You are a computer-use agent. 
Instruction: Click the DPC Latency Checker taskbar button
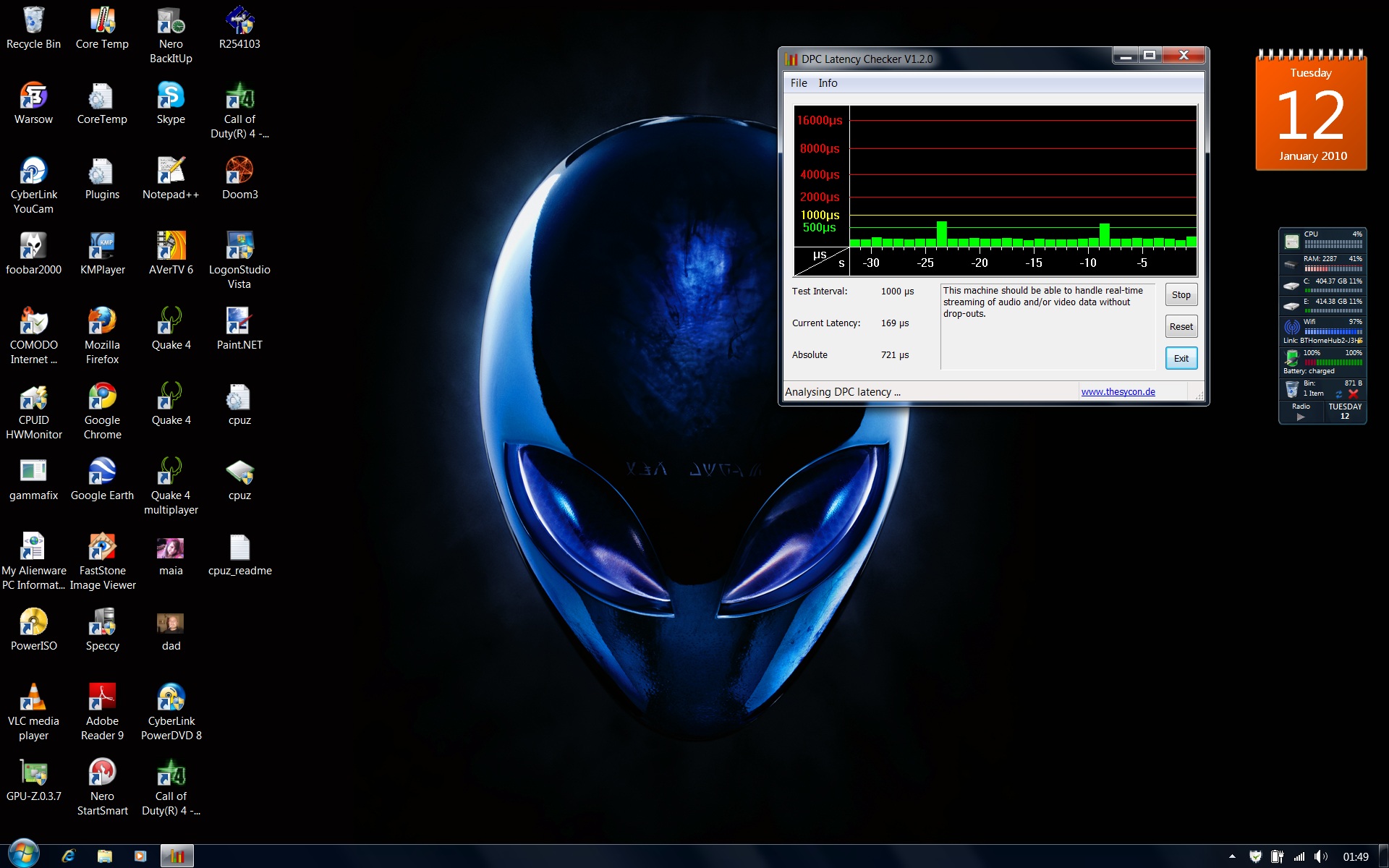[177, 856]
